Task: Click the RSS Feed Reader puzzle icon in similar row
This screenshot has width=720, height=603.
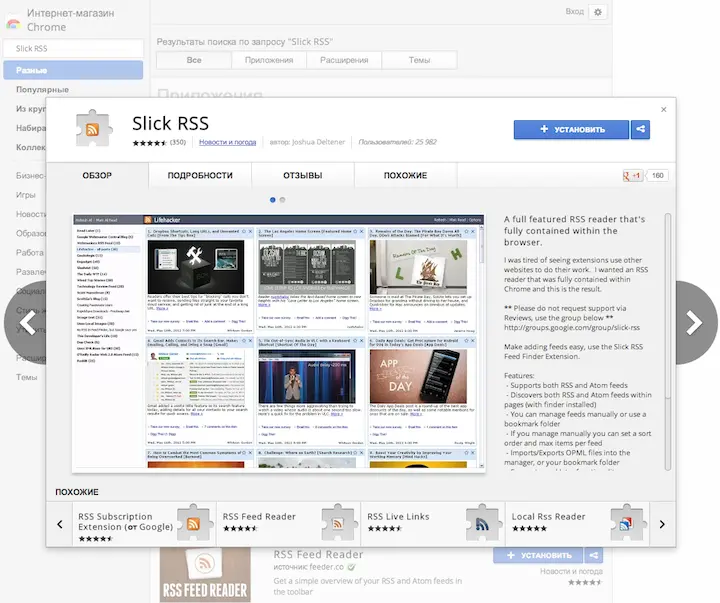Action: click(x=338, y=523)
